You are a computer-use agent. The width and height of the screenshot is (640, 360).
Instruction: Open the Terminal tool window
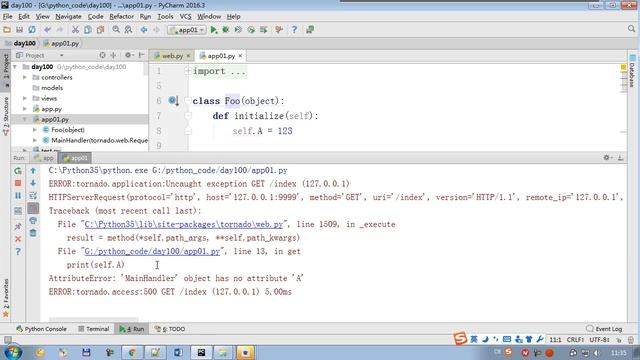(93, 329)
